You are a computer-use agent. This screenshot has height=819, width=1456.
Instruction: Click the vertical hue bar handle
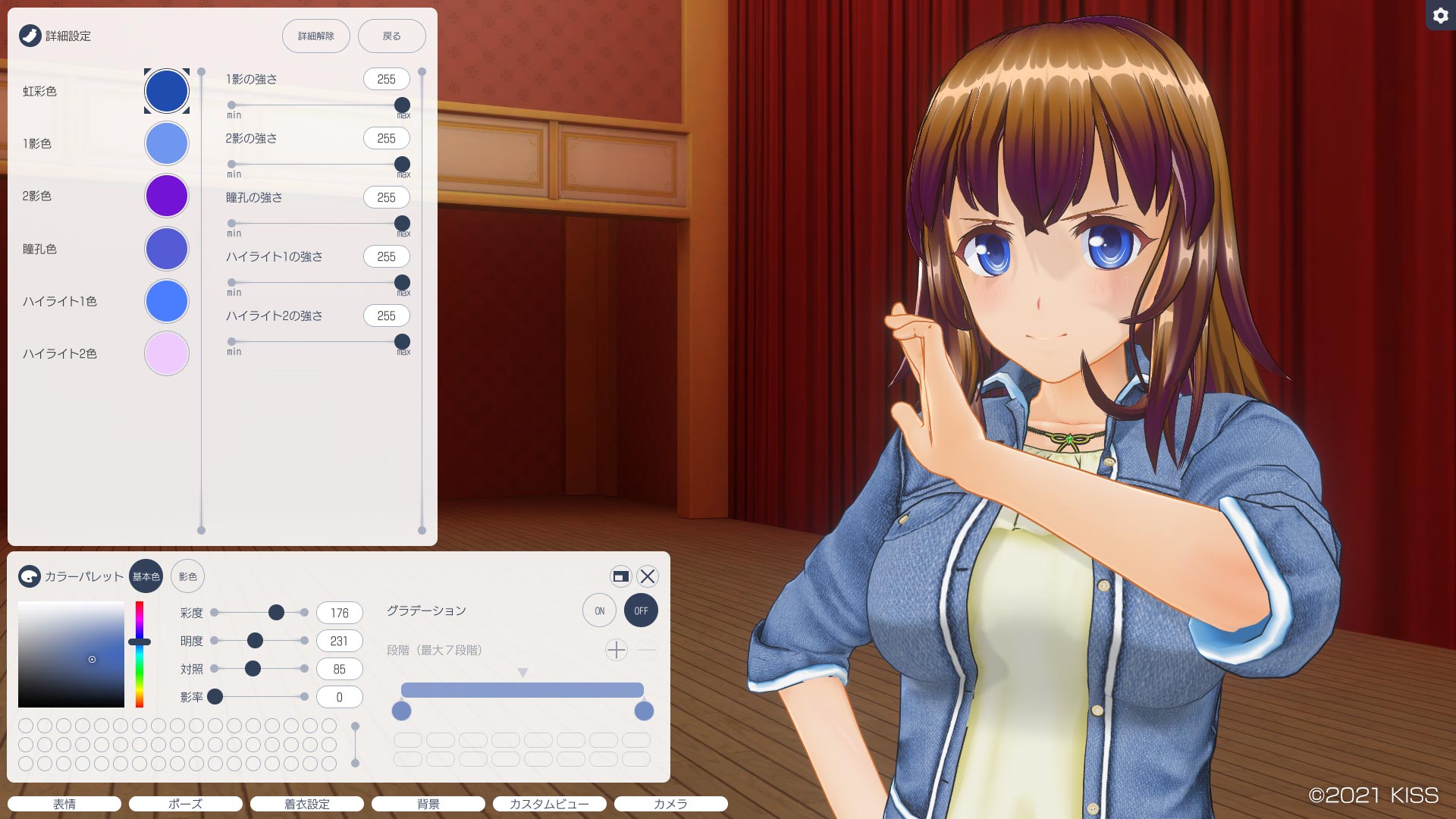[x=140, y=642]
